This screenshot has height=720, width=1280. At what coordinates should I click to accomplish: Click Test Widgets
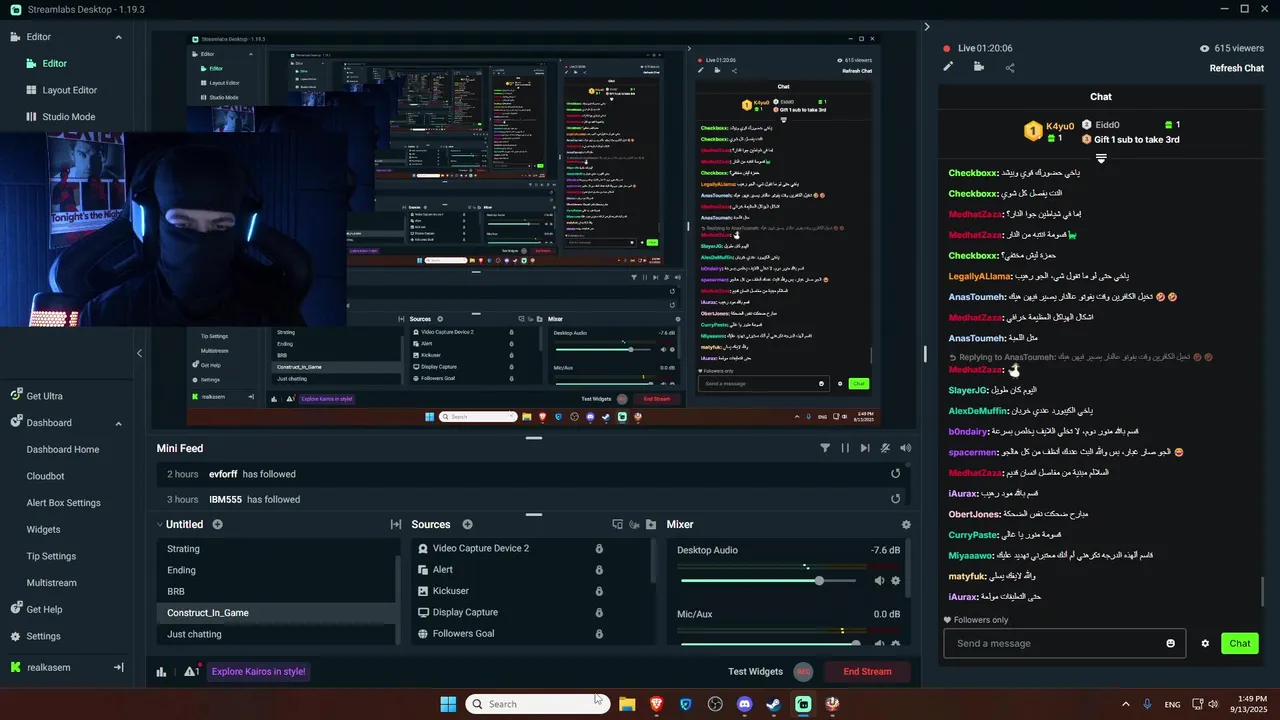coord(755,672)
